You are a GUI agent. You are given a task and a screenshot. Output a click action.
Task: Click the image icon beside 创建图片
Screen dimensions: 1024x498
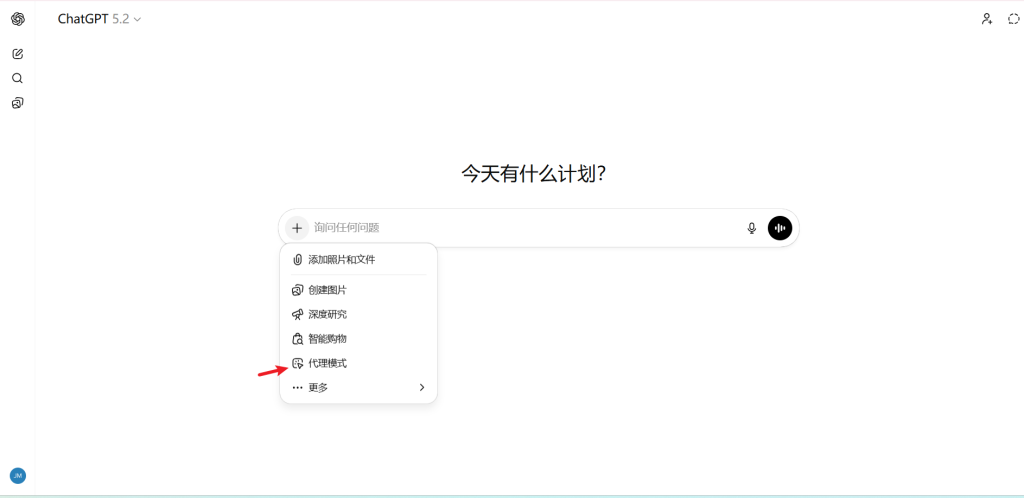(297, 290)
